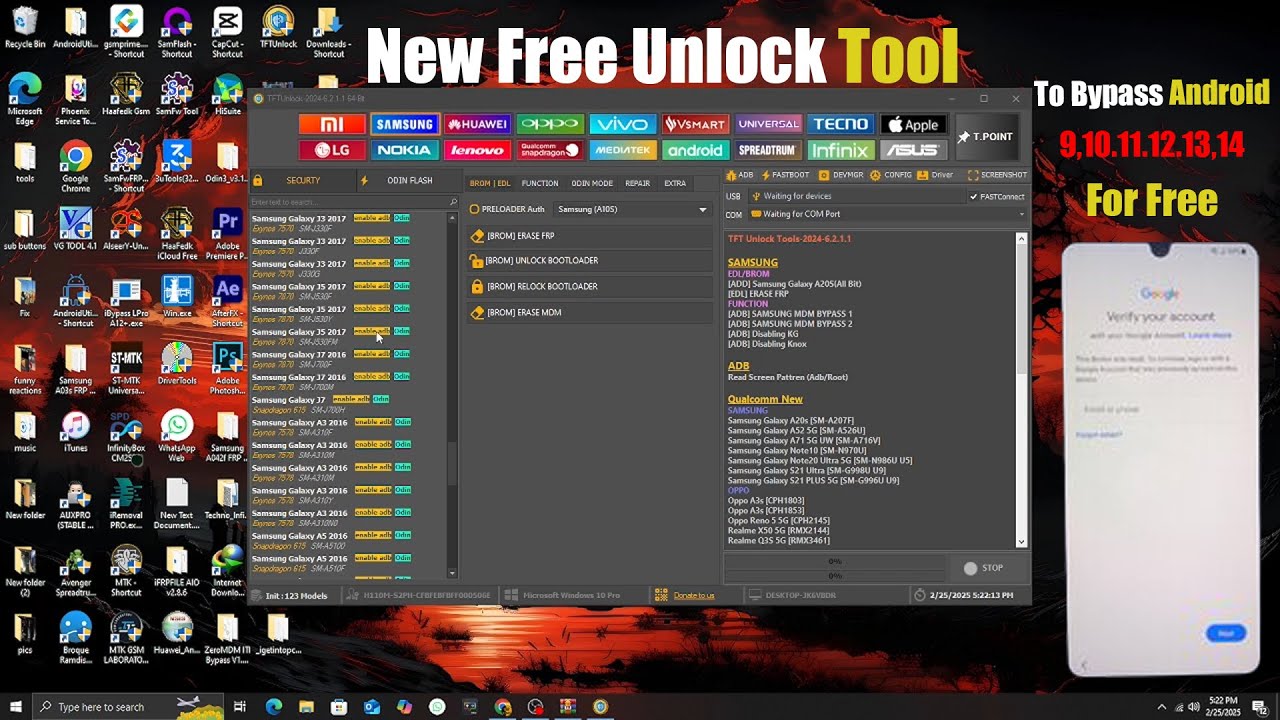The height and width of the screenshot is (720, 1280).
Task: Select the Lenovo brand button
Action: (x=477, y=150)
